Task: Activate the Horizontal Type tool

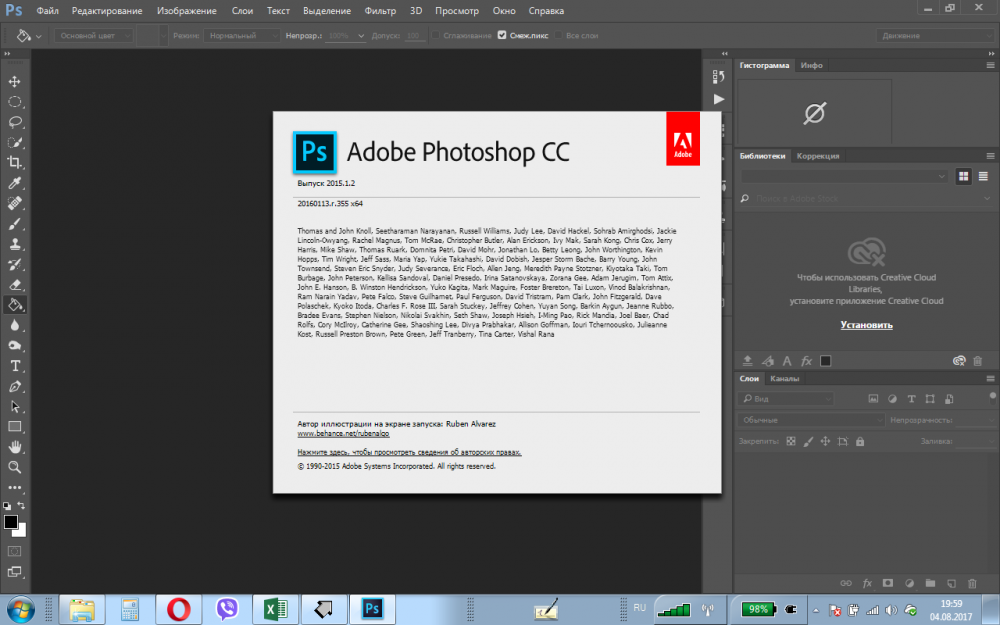Action: (15, 366)
